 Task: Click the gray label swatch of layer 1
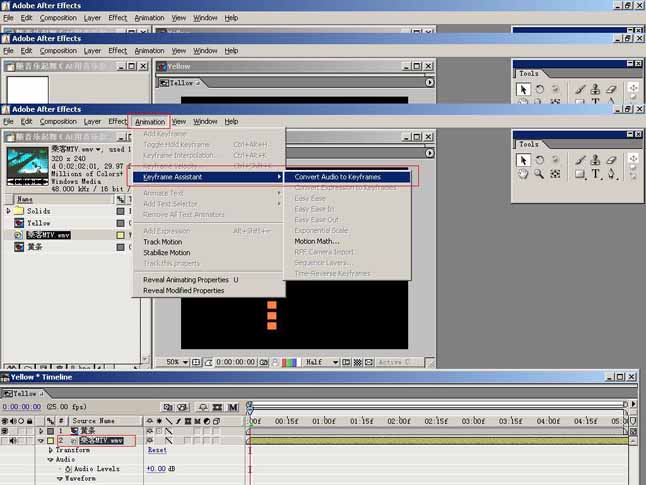[50, 431]
